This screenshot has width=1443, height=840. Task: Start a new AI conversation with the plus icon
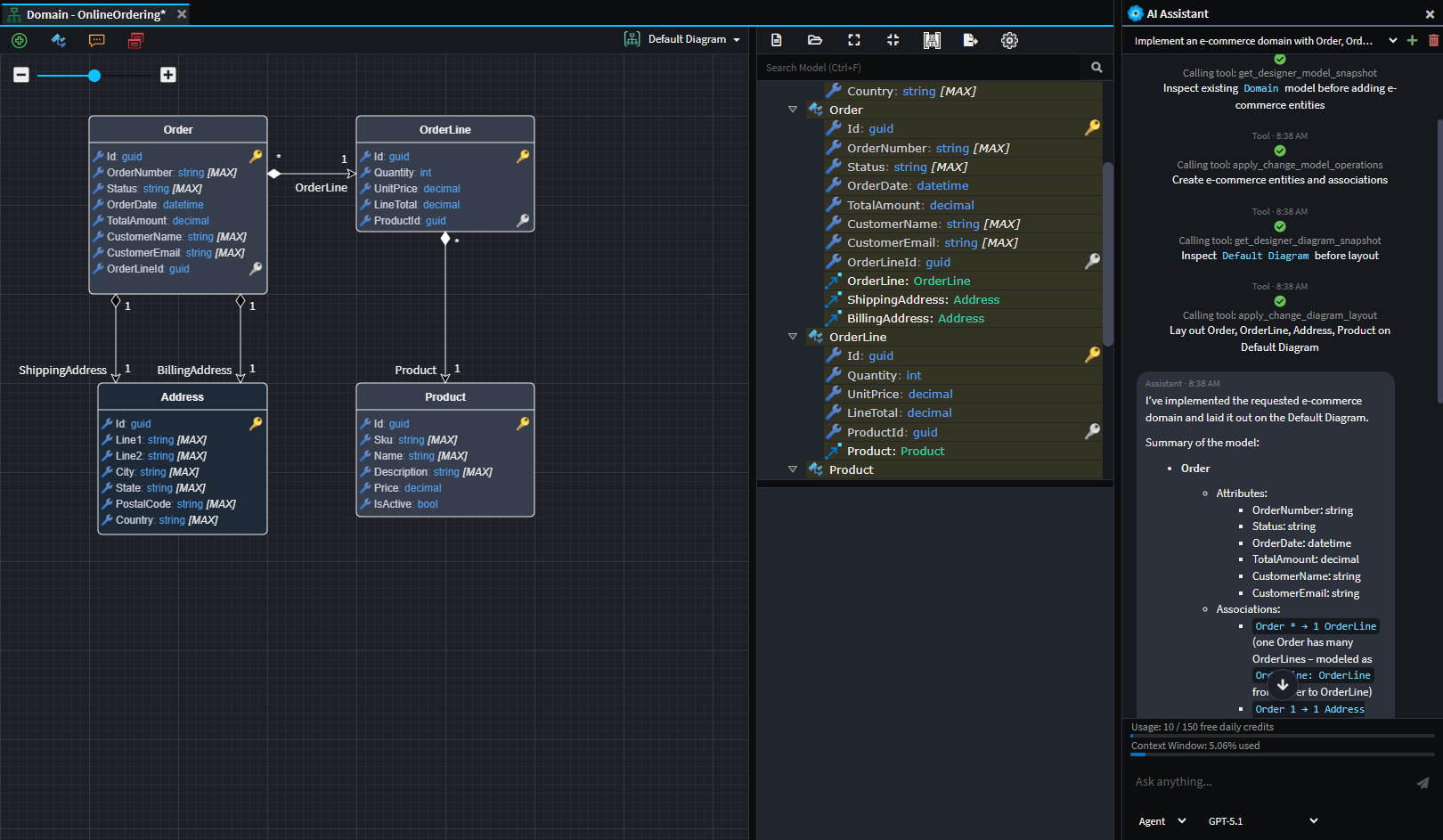[x=1412, y=41]
